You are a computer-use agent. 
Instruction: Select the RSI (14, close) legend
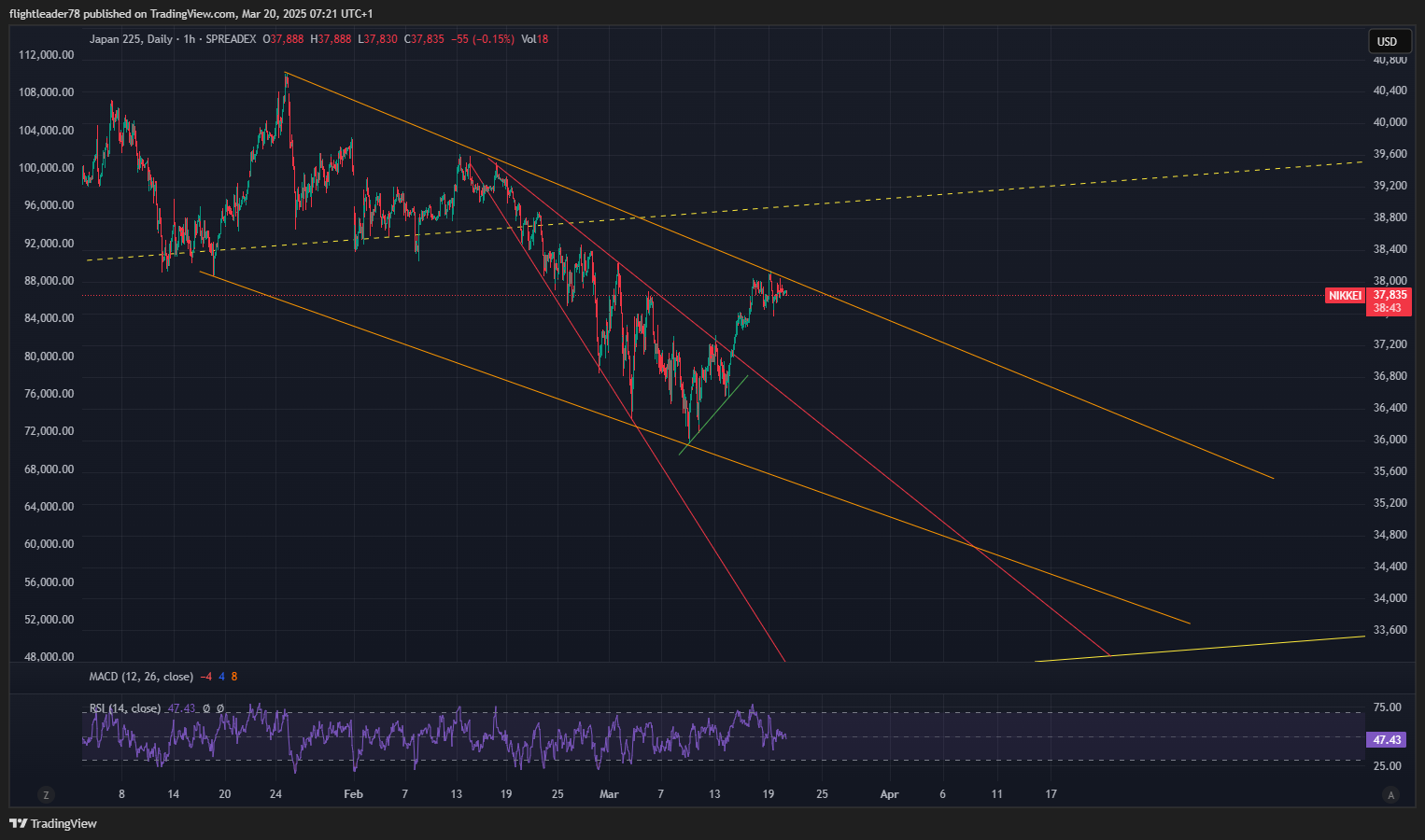click(x=125, y=708)
